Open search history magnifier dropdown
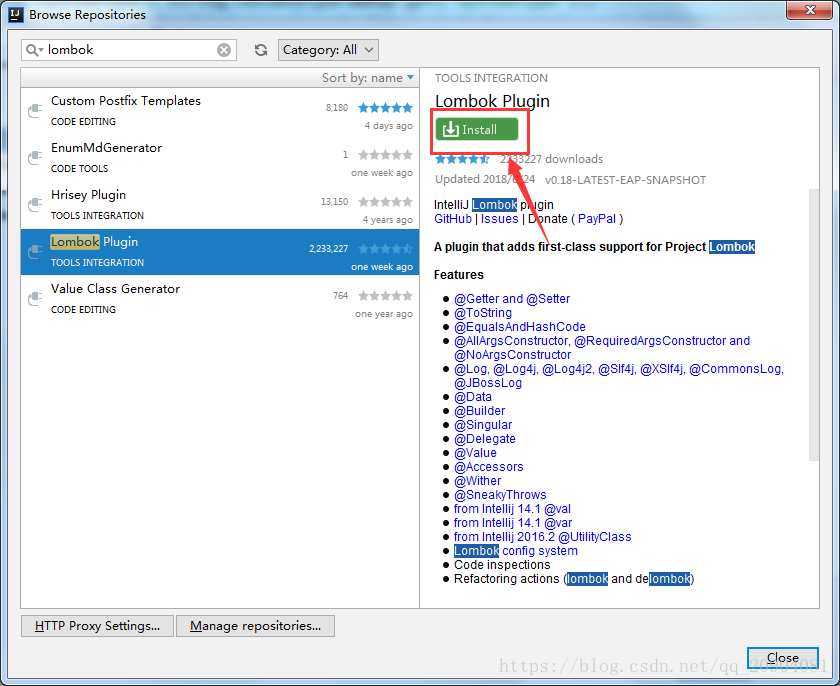Viewport: 840px width, 686px height. [35, 50]
